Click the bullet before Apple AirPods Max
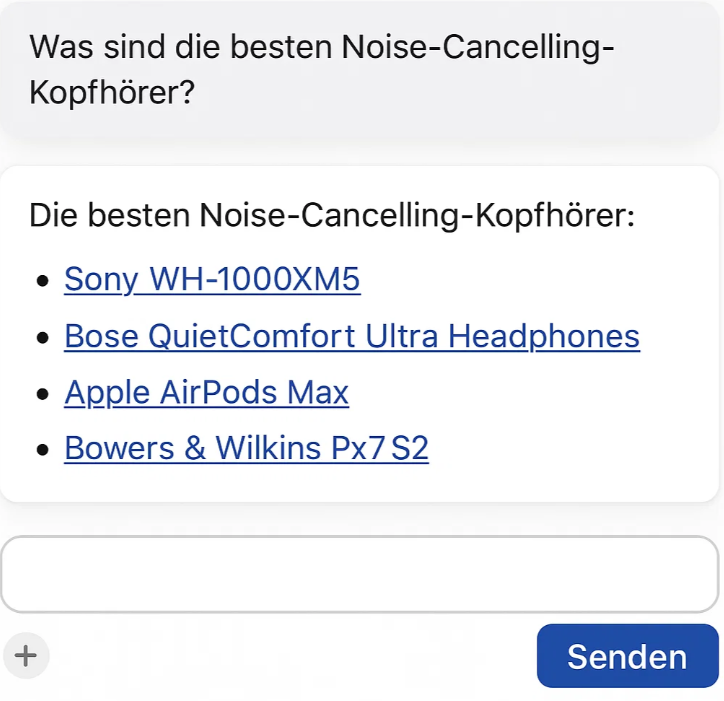The height and width of the screenshot is (701, 724). click(42, 394)
